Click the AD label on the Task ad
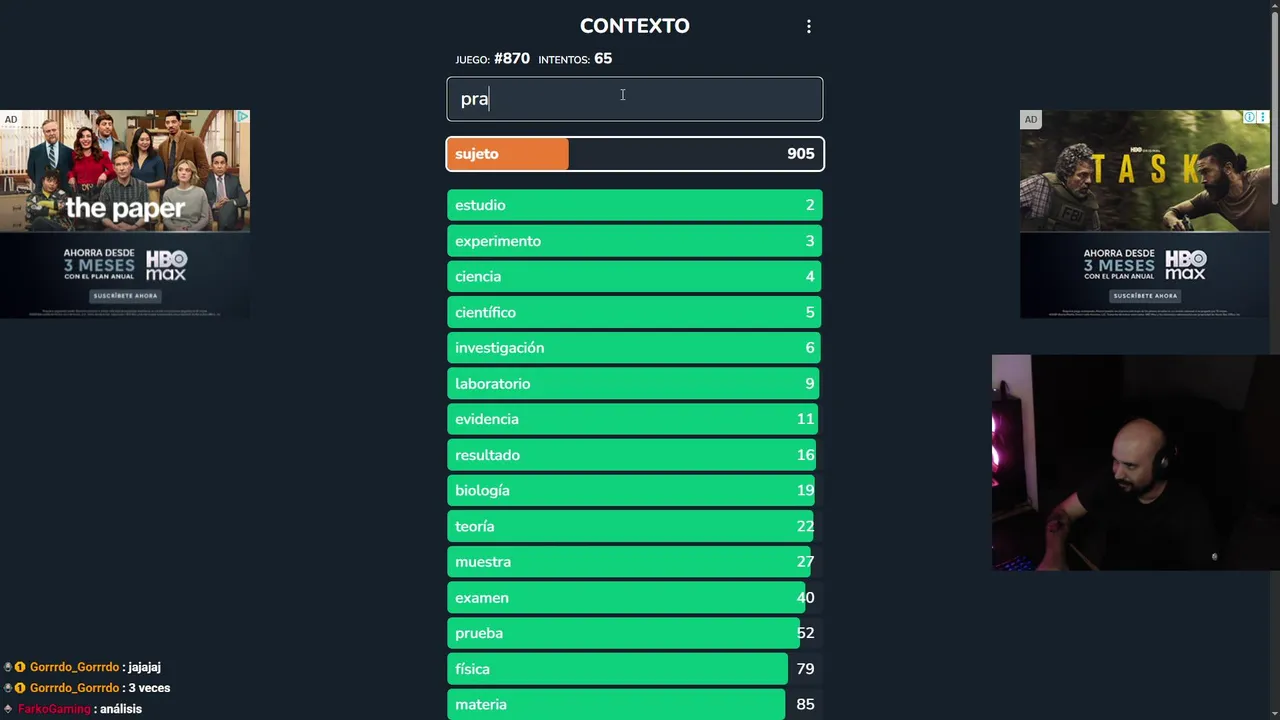The width and height of the screenshot is (1280, 720). point(1030,120)
